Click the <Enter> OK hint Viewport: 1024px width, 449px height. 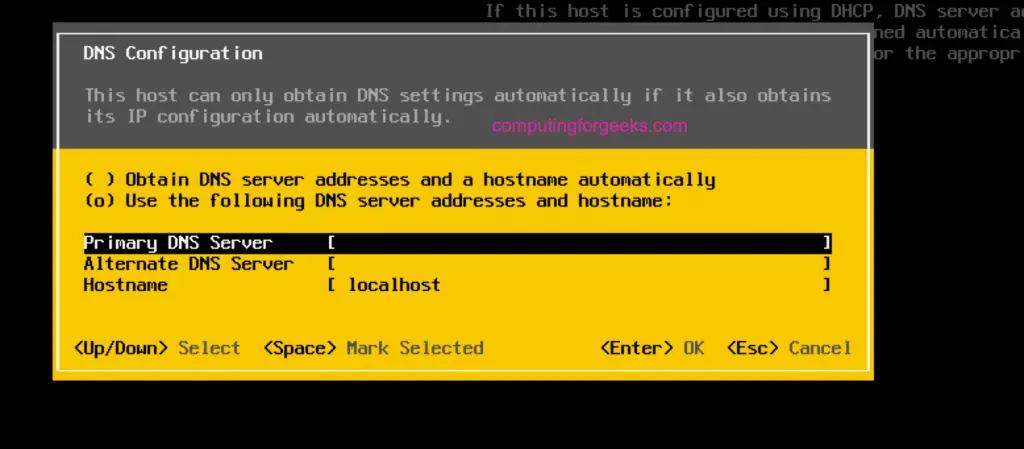[652, 348]
